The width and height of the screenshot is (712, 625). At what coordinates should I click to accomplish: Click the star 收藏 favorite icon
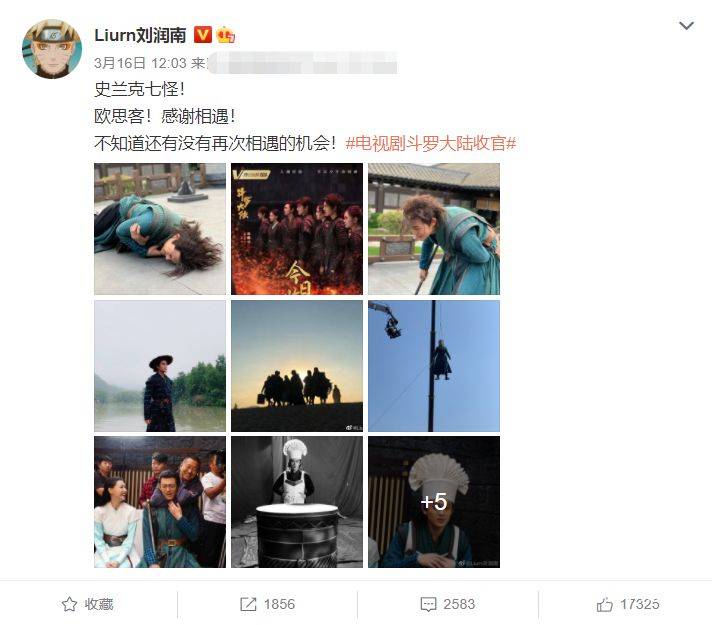point(69,604)
